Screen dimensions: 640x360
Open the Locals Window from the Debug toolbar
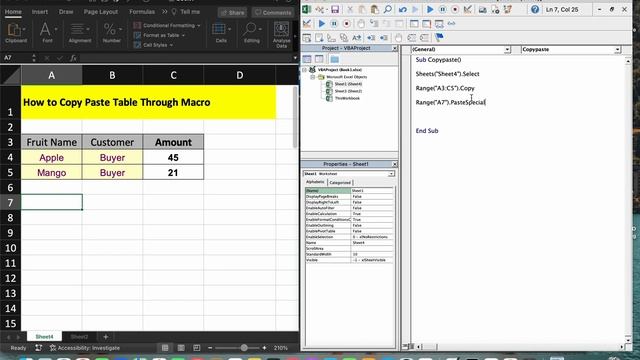click(414, 23)
